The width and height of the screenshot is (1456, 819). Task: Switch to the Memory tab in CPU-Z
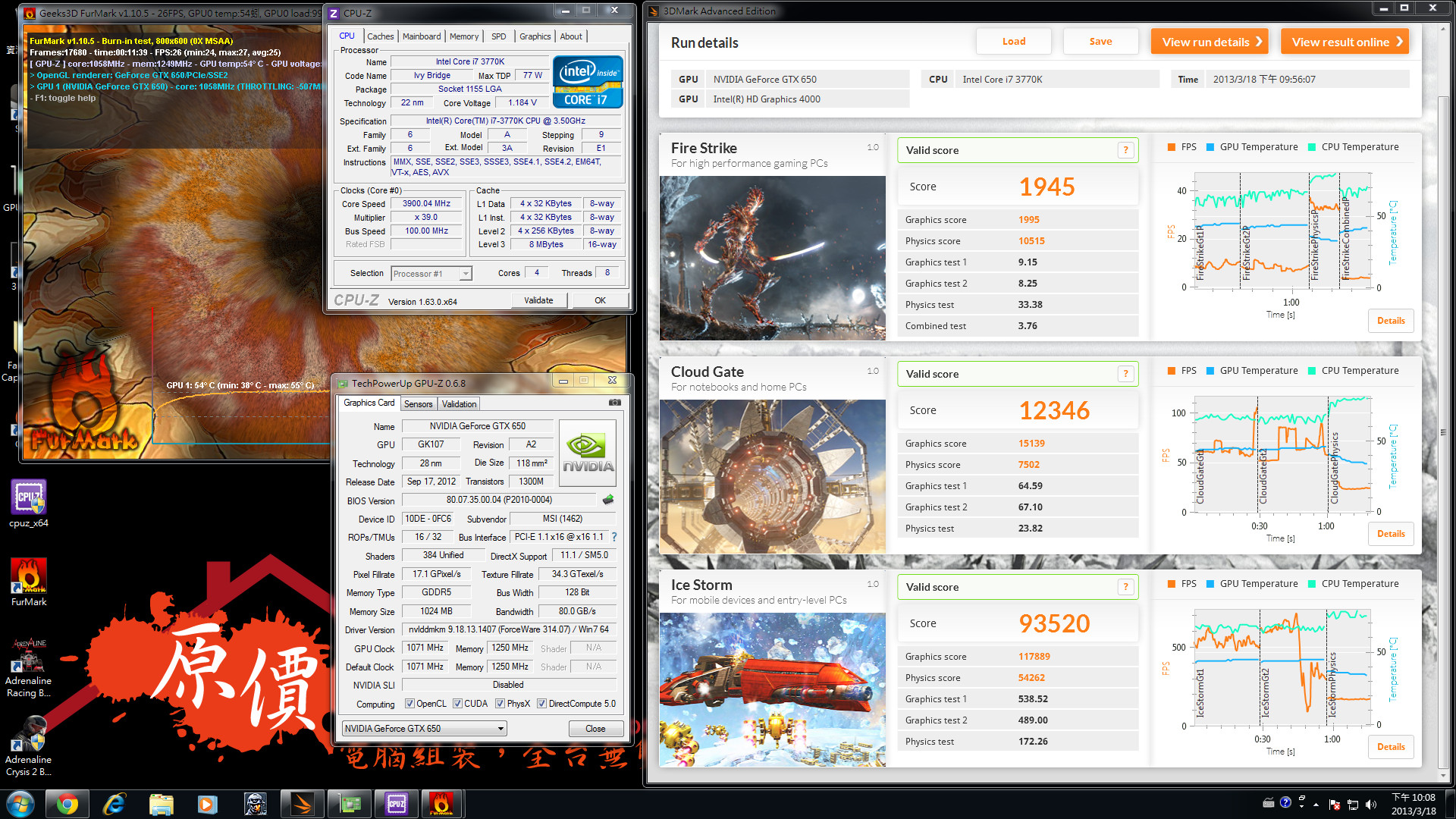pyautogui.click(x=464, y=36)
